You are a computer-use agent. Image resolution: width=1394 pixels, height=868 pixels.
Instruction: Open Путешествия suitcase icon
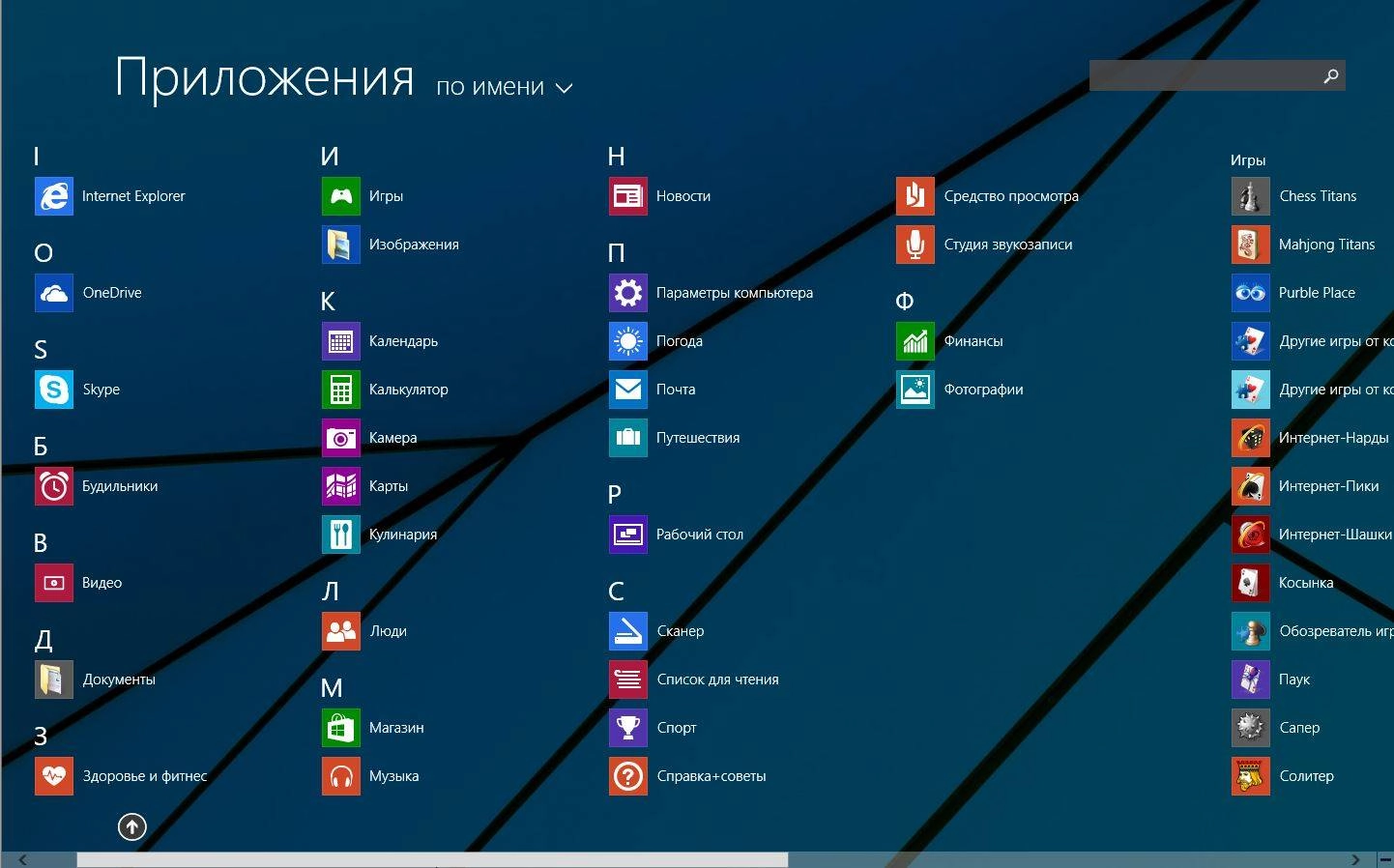coord(628,438)
